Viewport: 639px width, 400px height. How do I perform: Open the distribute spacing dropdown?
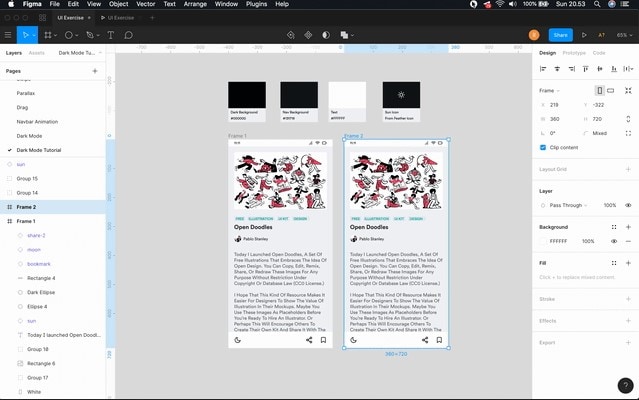(628, 69)
